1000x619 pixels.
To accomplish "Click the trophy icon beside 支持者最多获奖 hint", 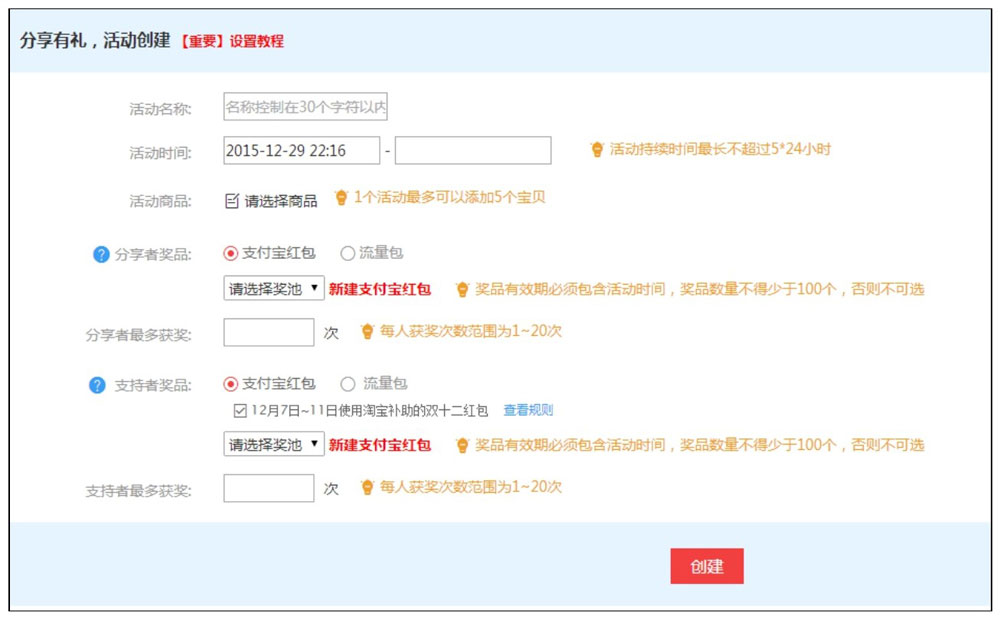I will point(368,487).
